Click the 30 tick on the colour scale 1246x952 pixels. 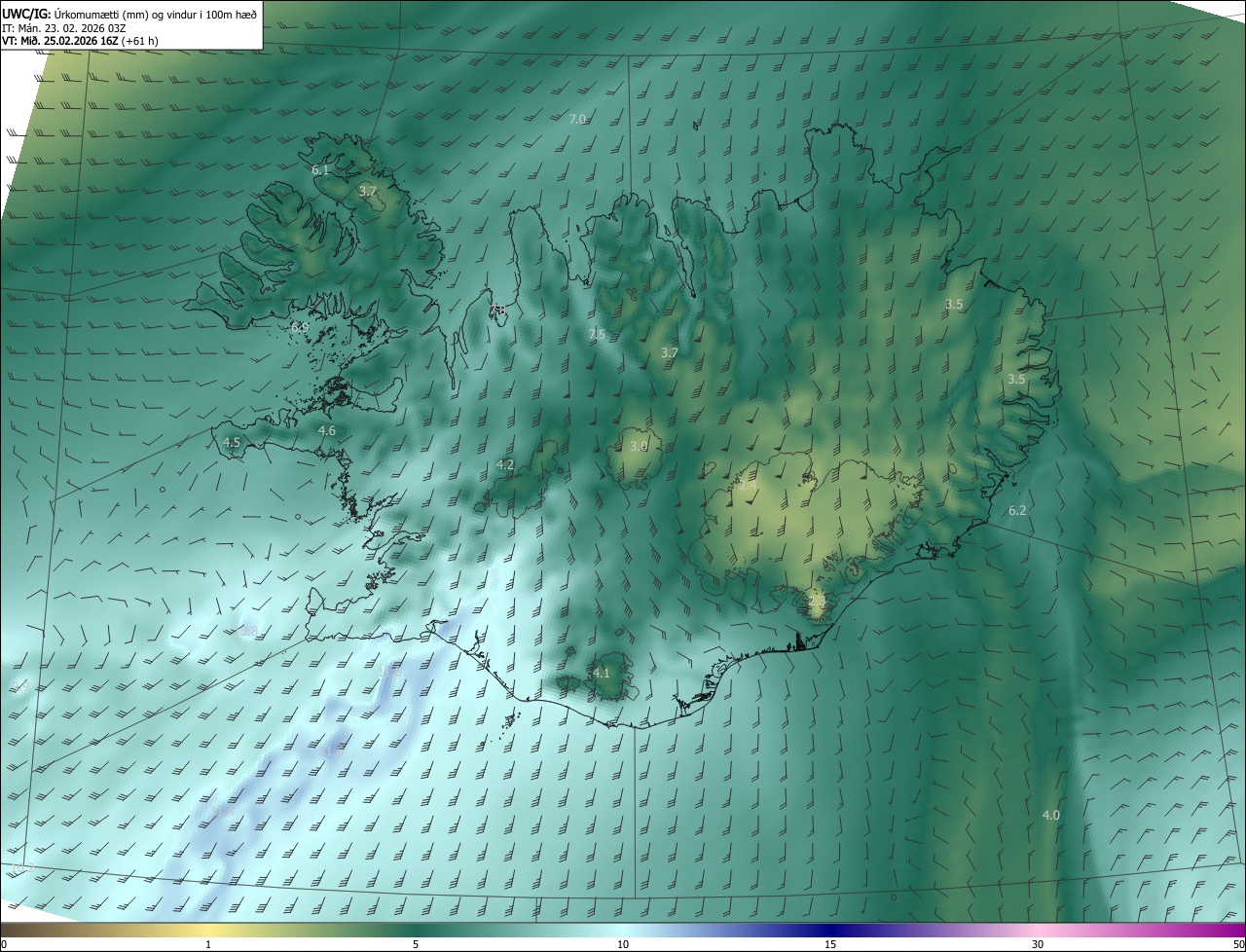[x=1038, y=944]
